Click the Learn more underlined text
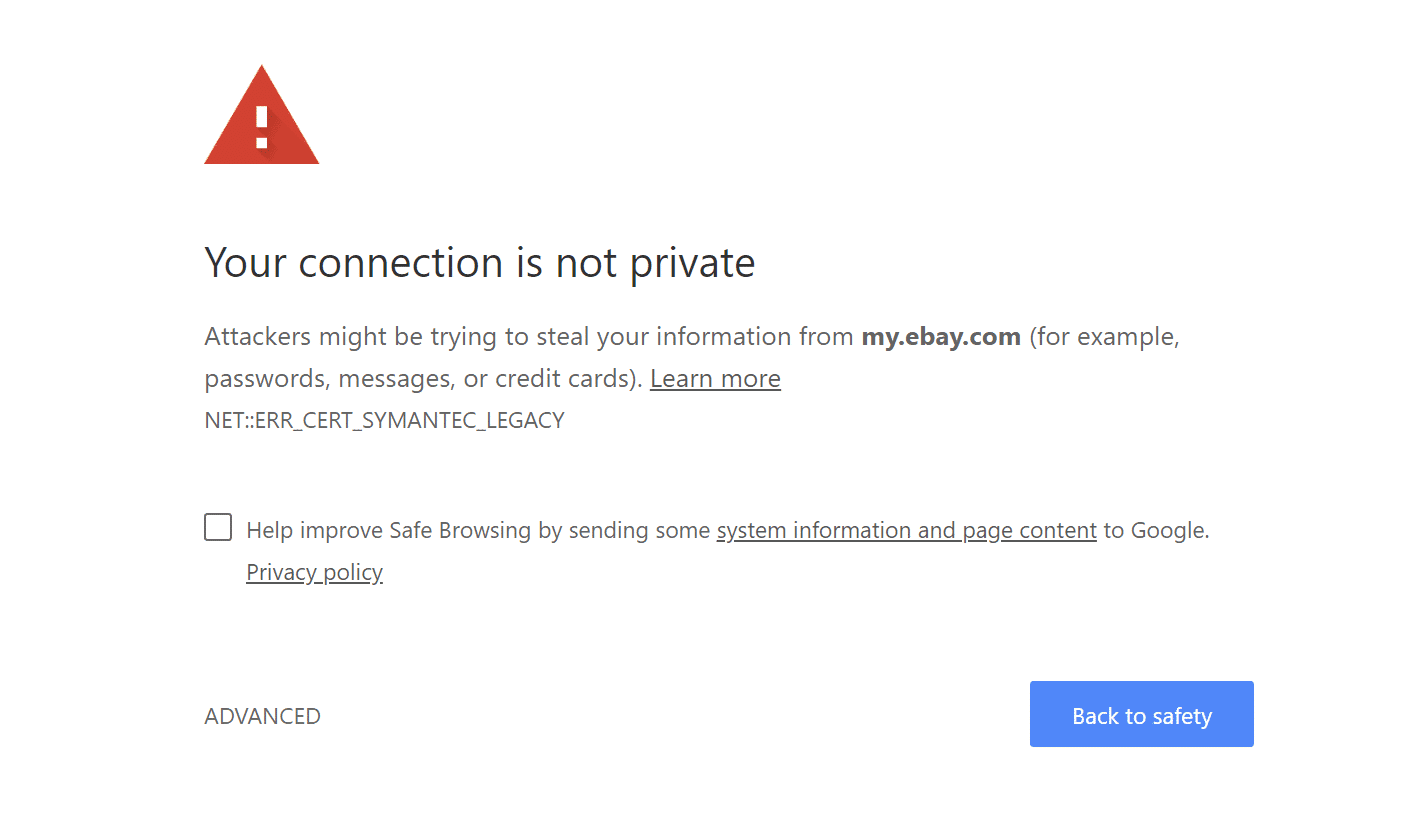 click(715, 378)
